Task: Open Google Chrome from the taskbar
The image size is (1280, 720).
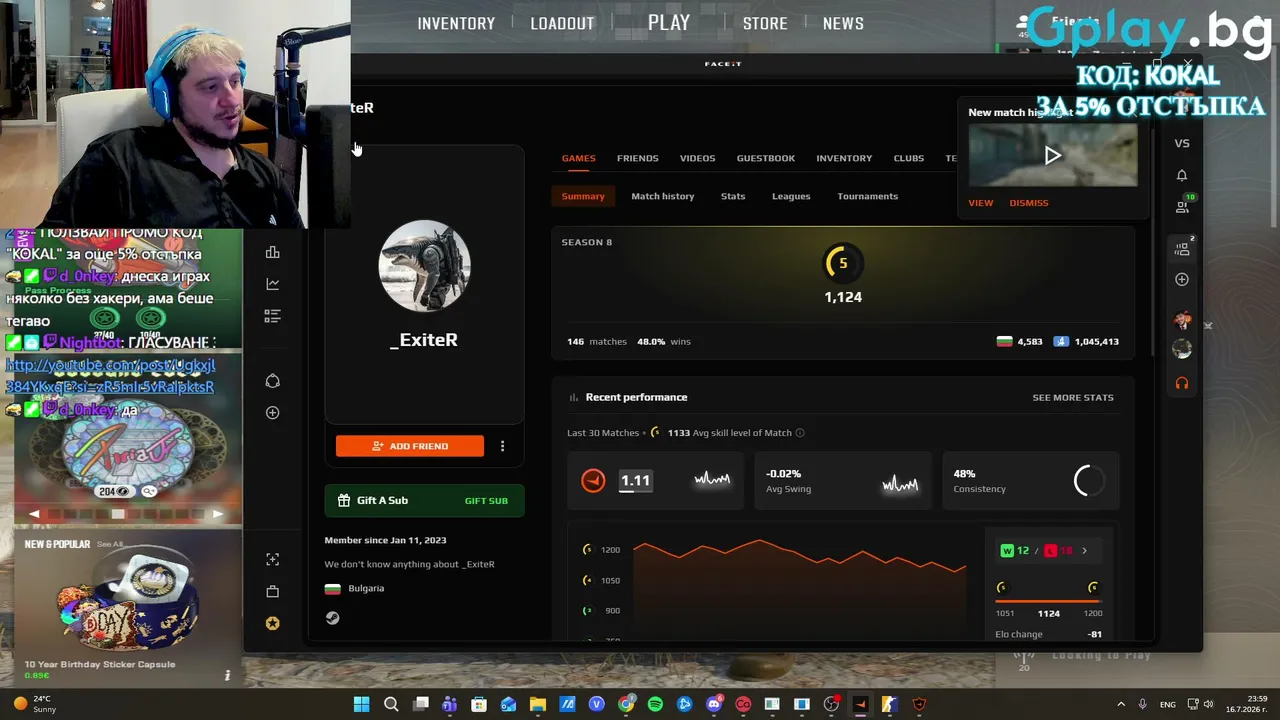Action: (x=626, y=704)
